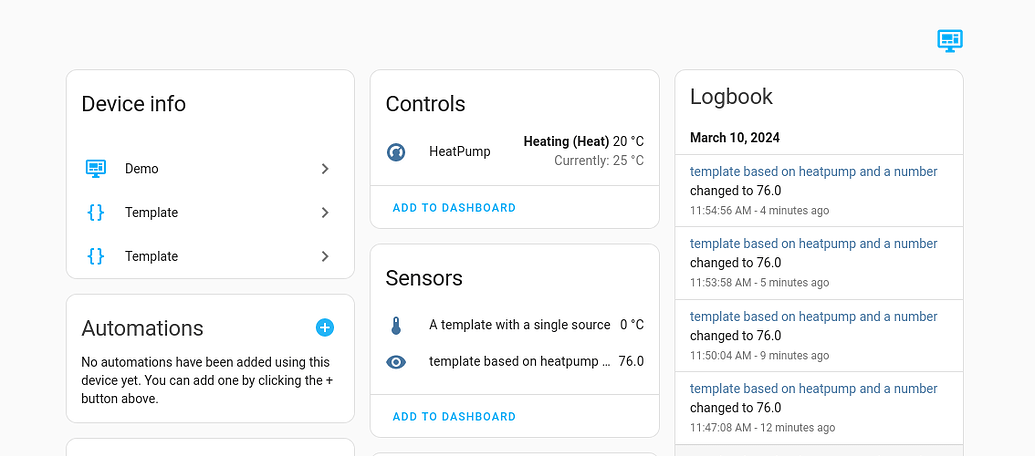The width and height of the screenshot is (1035, 456).
Task: Click the HeatPump climate icon
Action: point(395,152)
